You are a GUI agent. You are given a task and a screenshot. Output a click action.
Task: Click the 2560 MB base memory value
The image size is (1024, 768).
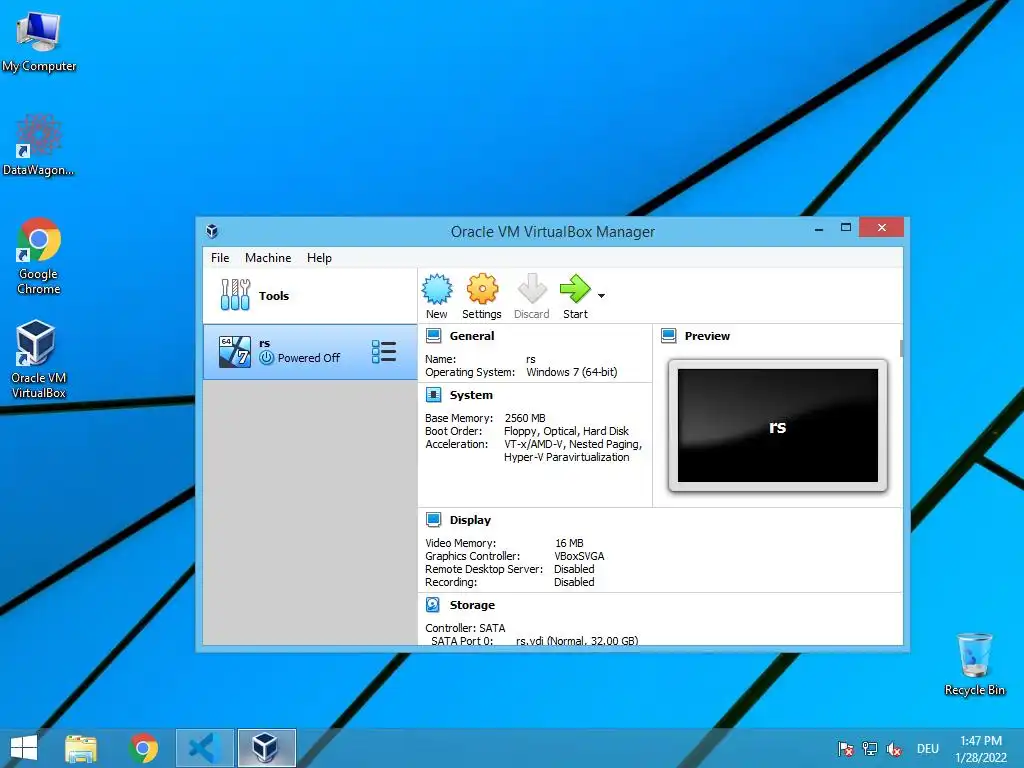click(x=524, y=418)
